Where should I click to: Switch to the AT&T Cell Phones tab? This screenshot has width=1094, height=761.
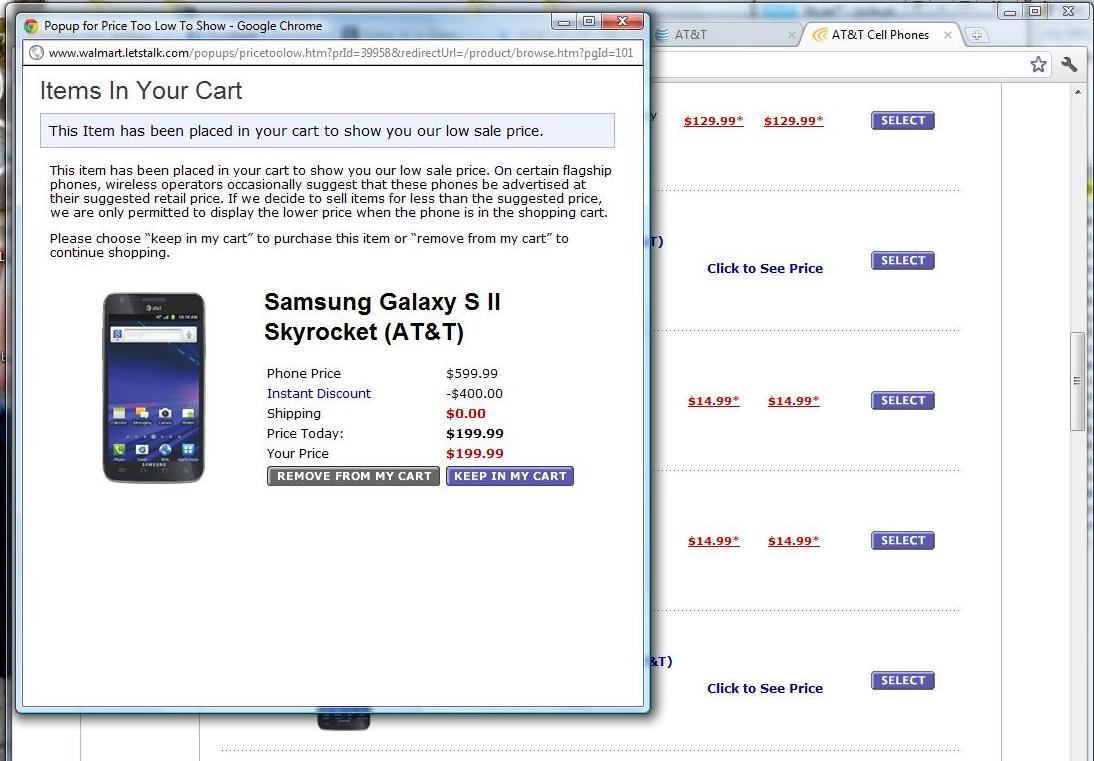(881, 35)
